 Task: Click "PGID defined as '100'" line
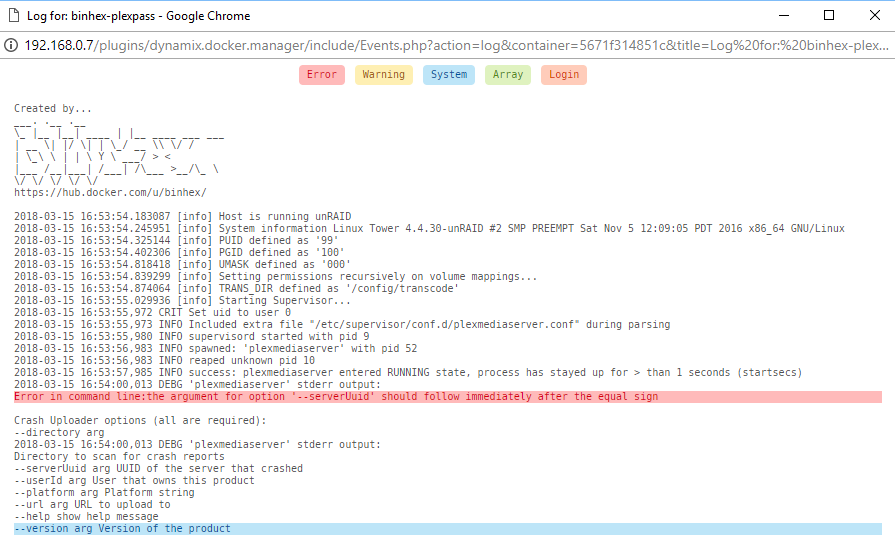[x=179, y=252]
